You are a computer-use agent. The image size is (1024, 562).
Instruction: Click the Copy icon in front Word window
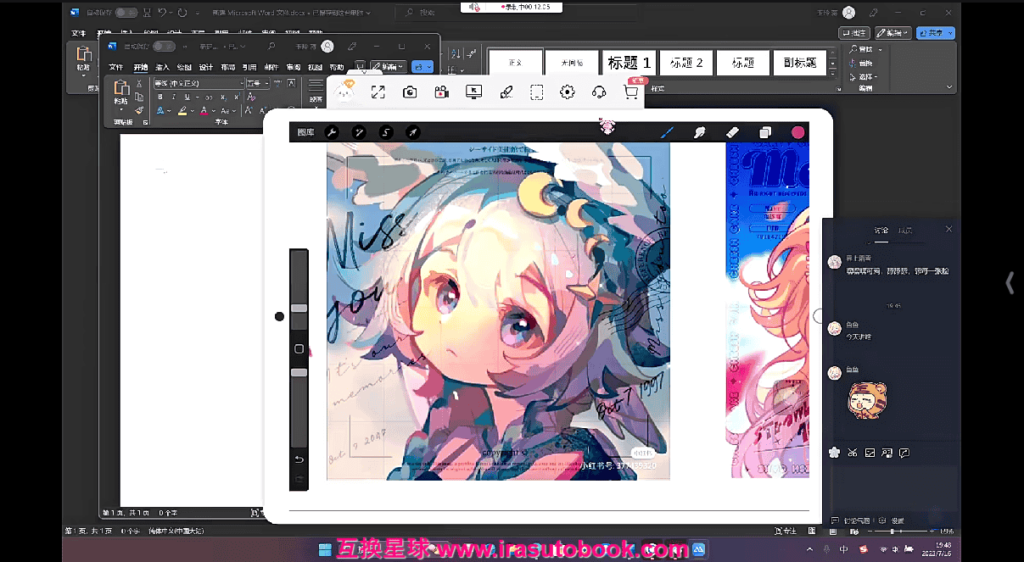click(138, 97)
